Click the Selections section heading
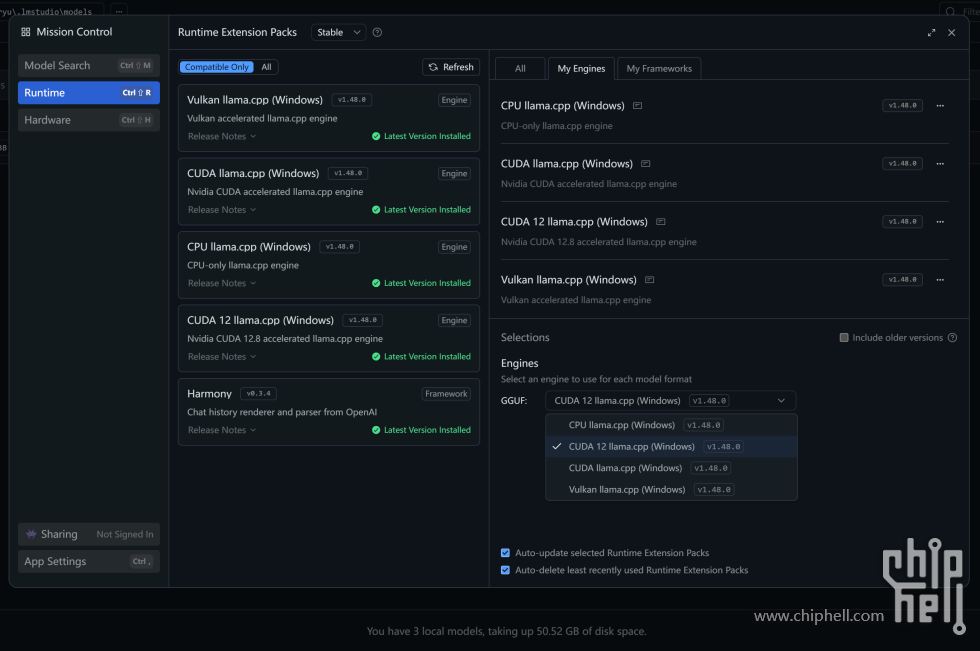The width and height of the screenshot is (980, 651). (x=525, y=337)
